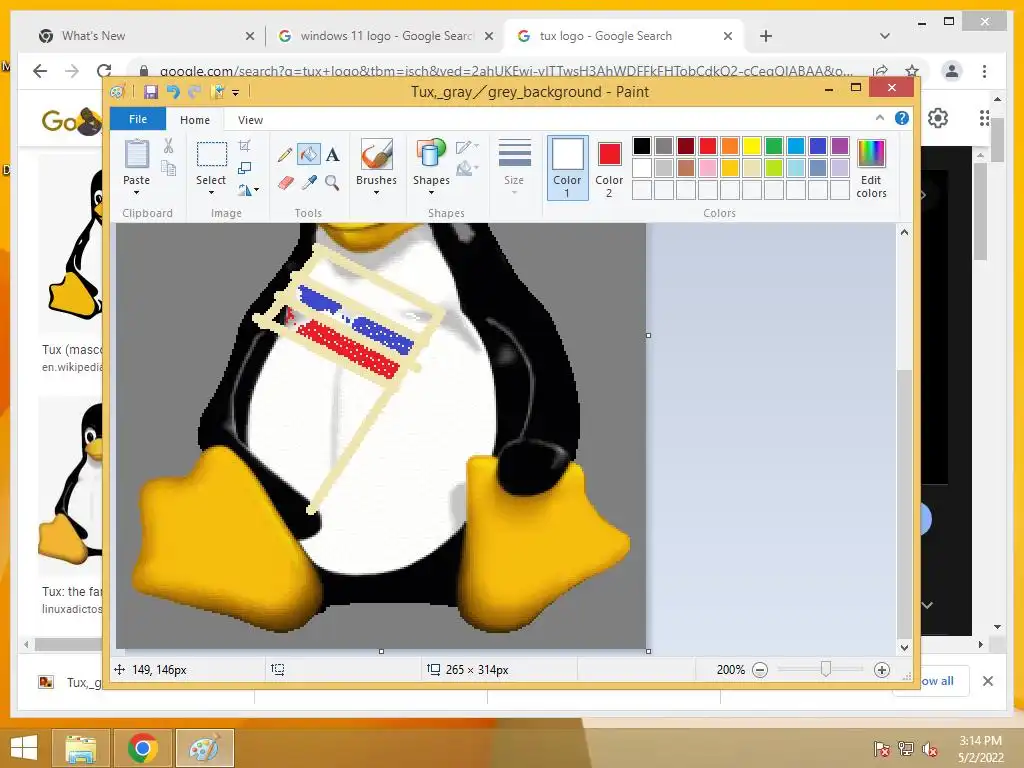Select the Magnifier tool
The width and height of the screenshot is (1024, 768).
[x=332, y=183]
